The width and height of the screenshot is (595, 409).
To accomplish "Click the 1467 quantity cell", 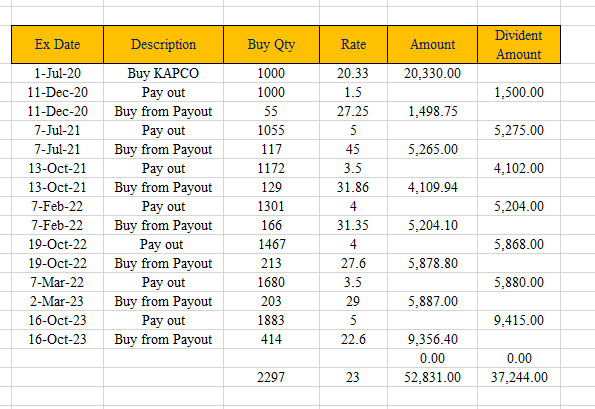I will [271, 244].
